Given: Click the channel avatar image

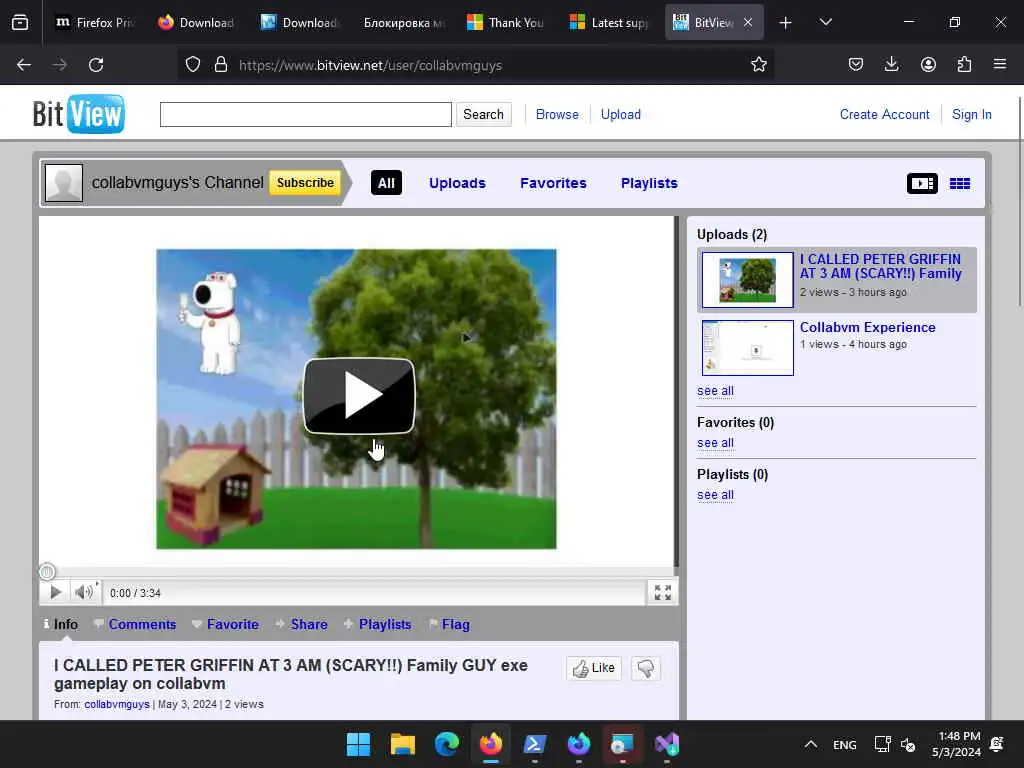Looking at the screenshot, I should (64, 183).
